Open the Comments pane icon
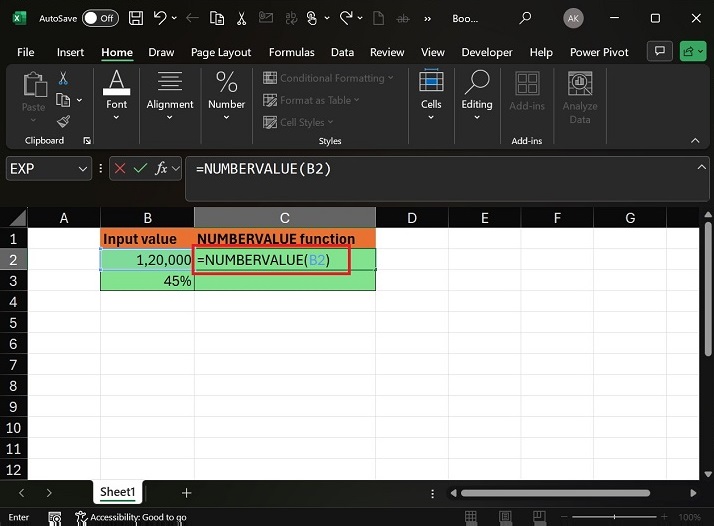The height and width of the screenshot is (526, 714). (660, 51)
